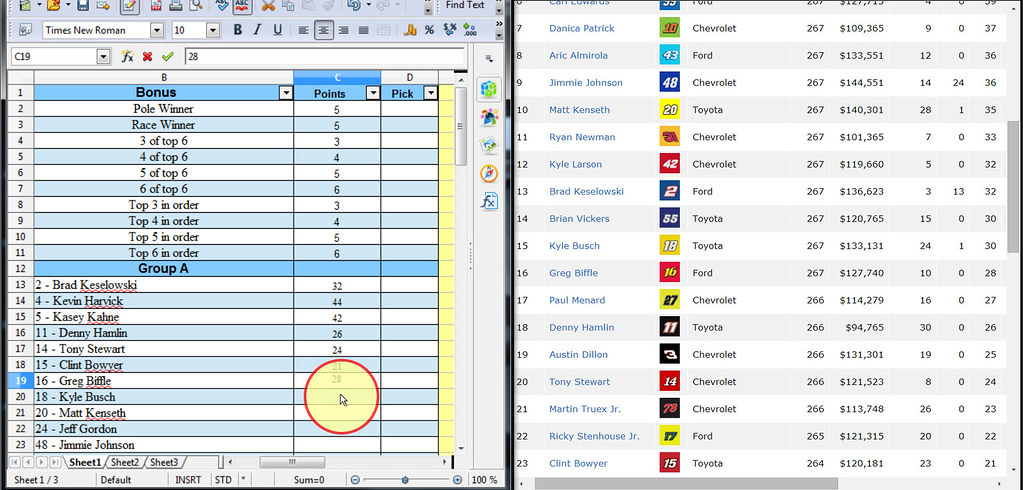Click the zoom slider handle
This screenshot has height=490, width=1023.
(405, 480)
